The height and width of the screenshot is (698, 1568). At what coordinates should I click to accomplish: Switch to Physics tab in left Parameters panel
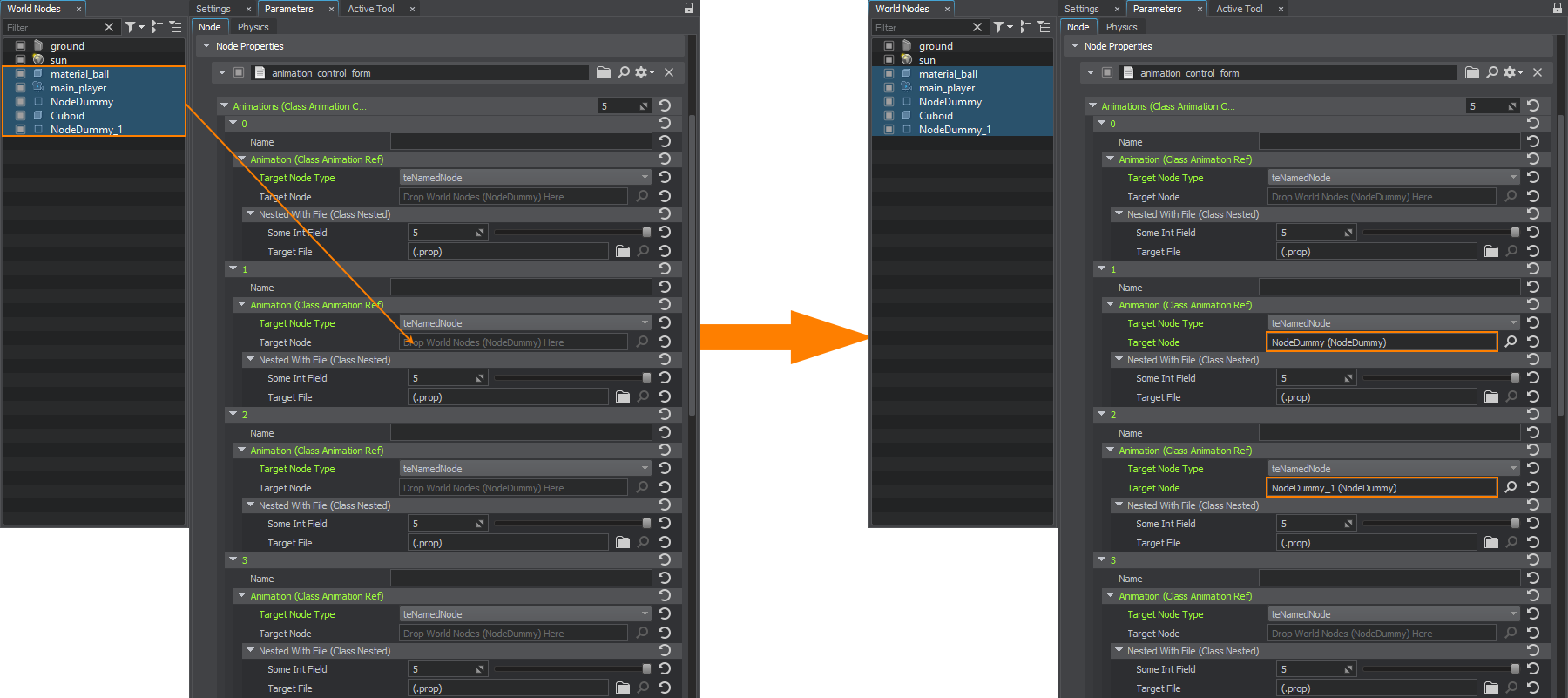[253, 27]
